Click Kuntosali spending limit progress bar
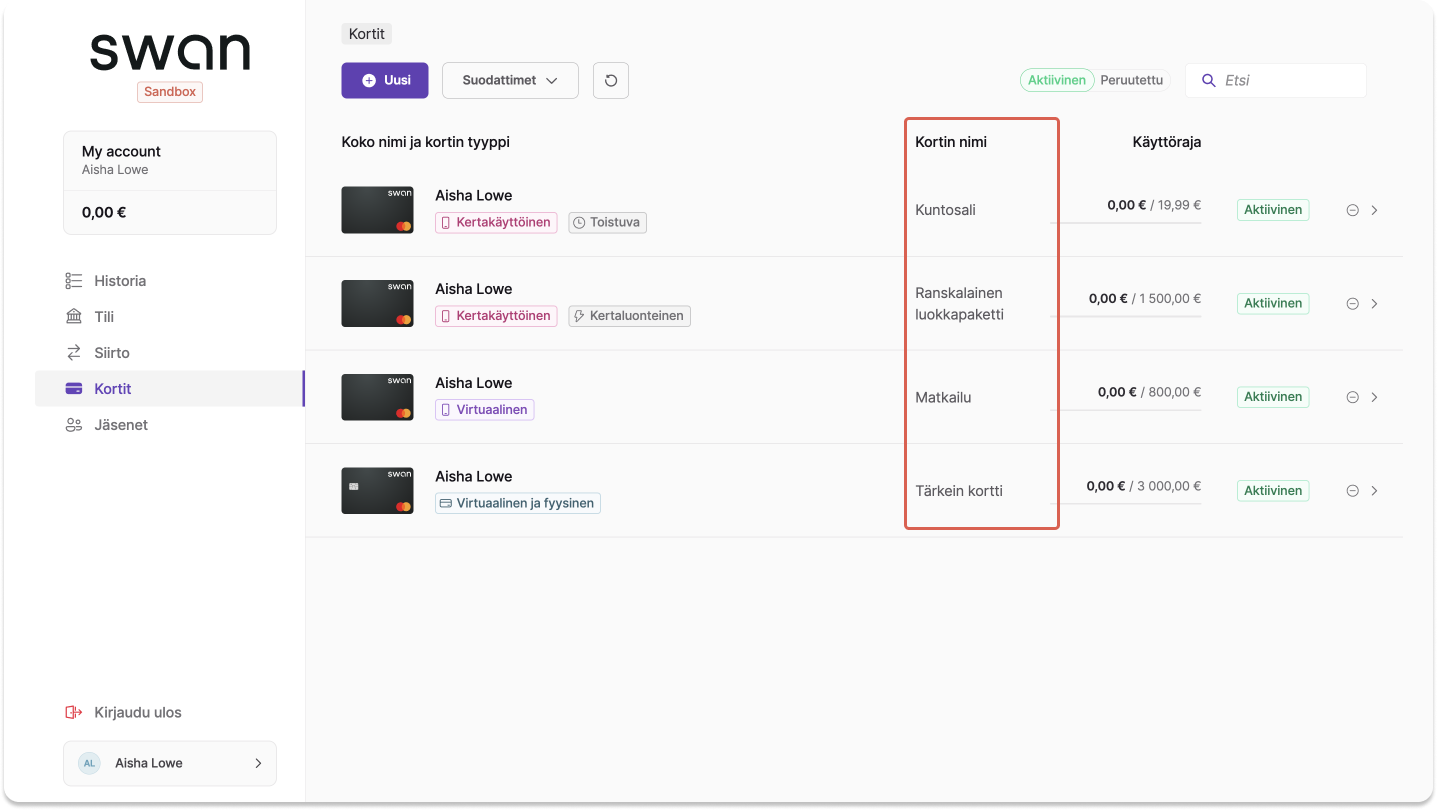Screen dimensions: 1437x810 pos(1125,222)
